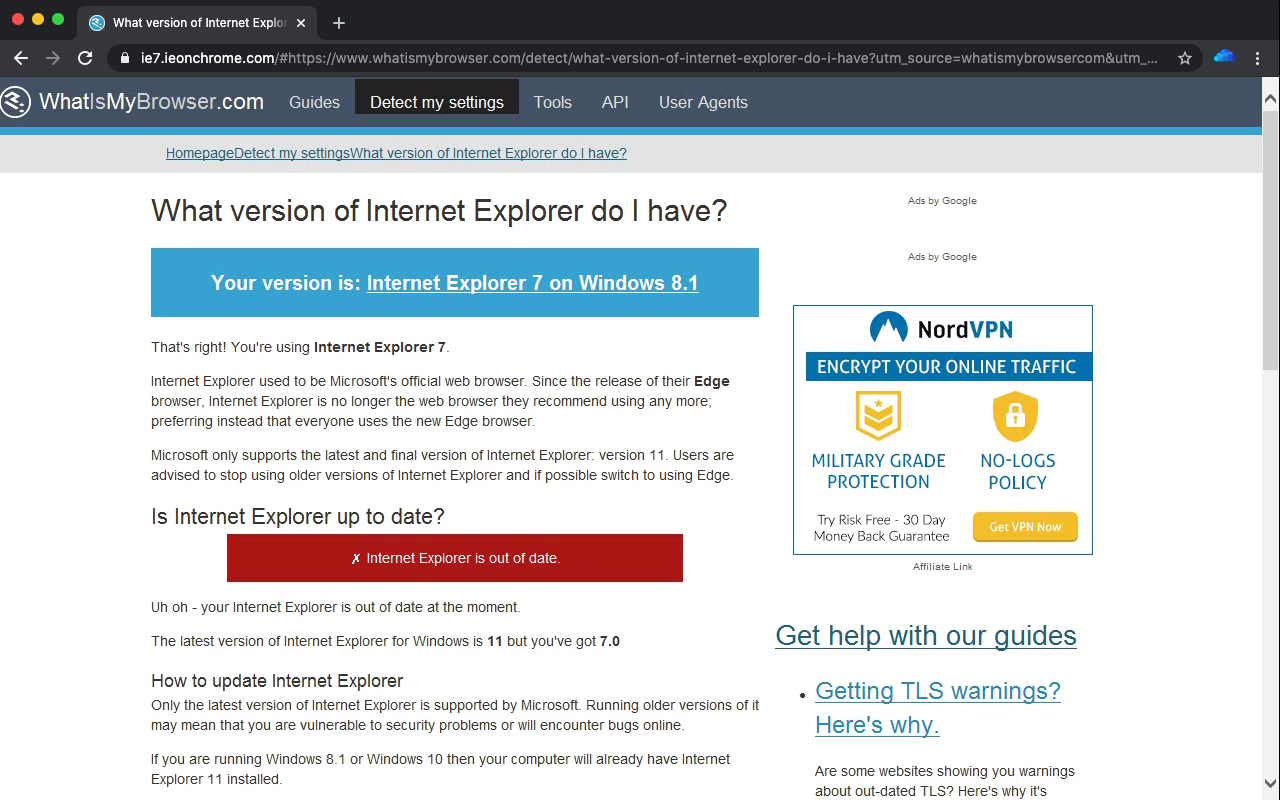The width and height of the screenshot is (1280, 800).
Task: Click NO-LOGS POLICY text
Action: coord(1018,471)
